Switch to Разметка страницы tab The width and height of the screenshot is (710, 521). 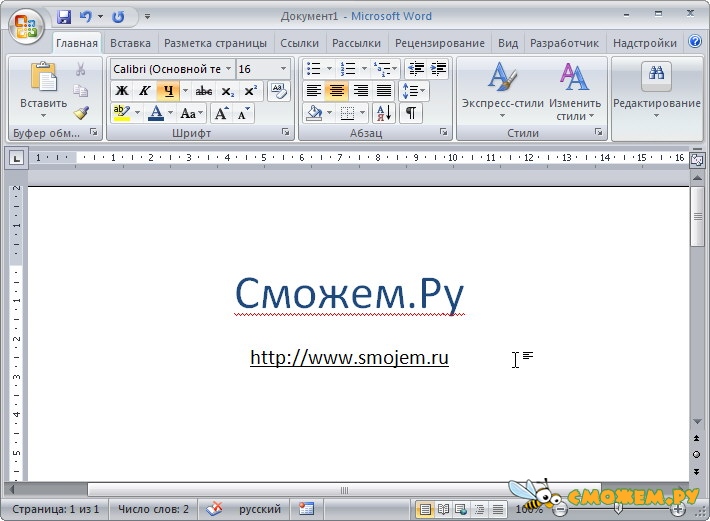coord(215,43)
